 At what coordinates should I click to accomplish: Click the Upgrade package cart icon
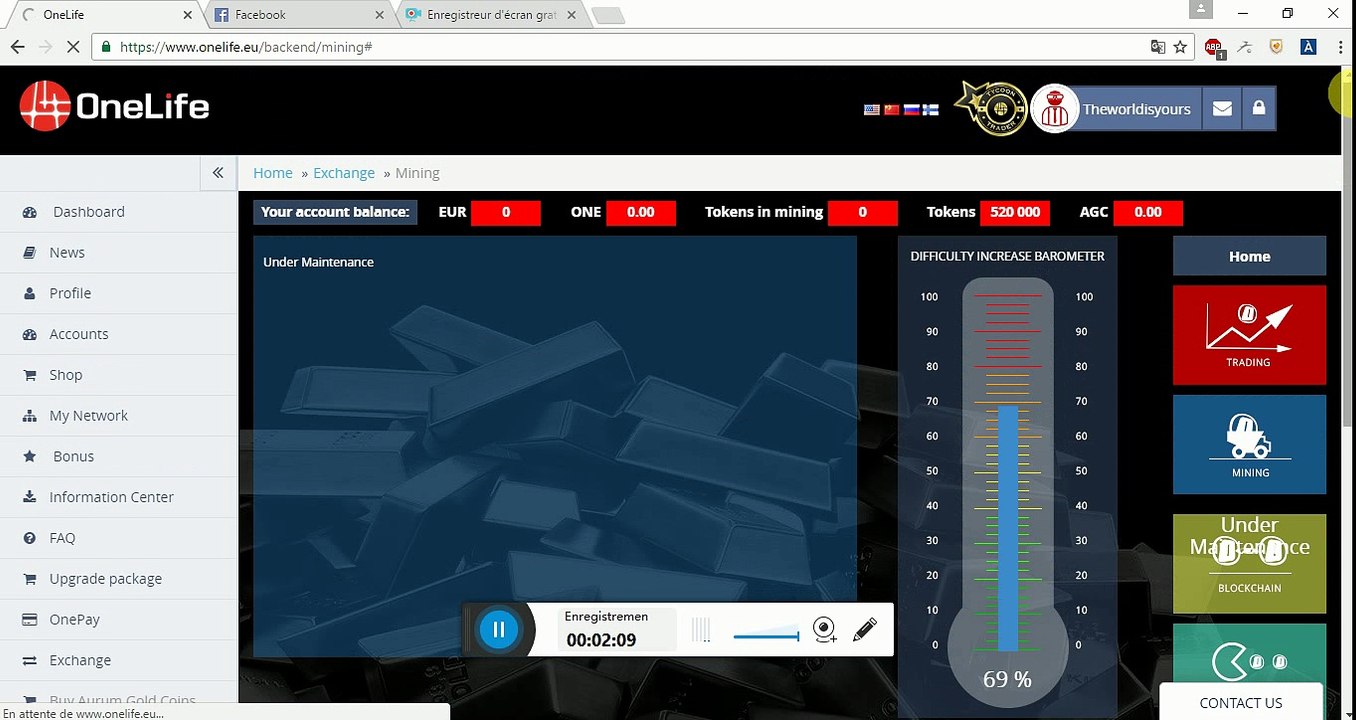pyautogui.click(x=30, y=579)
